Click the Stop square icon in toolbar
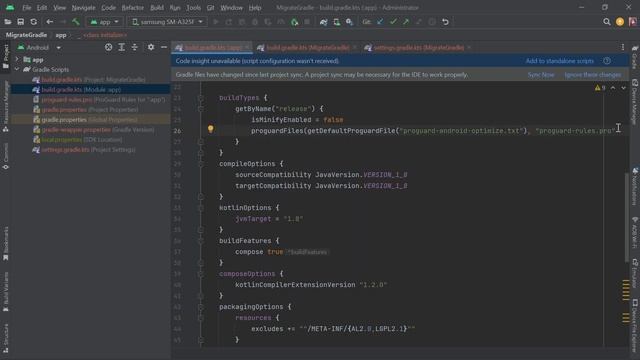This screenshot has width=640, height=360. [x=307, y=22]
